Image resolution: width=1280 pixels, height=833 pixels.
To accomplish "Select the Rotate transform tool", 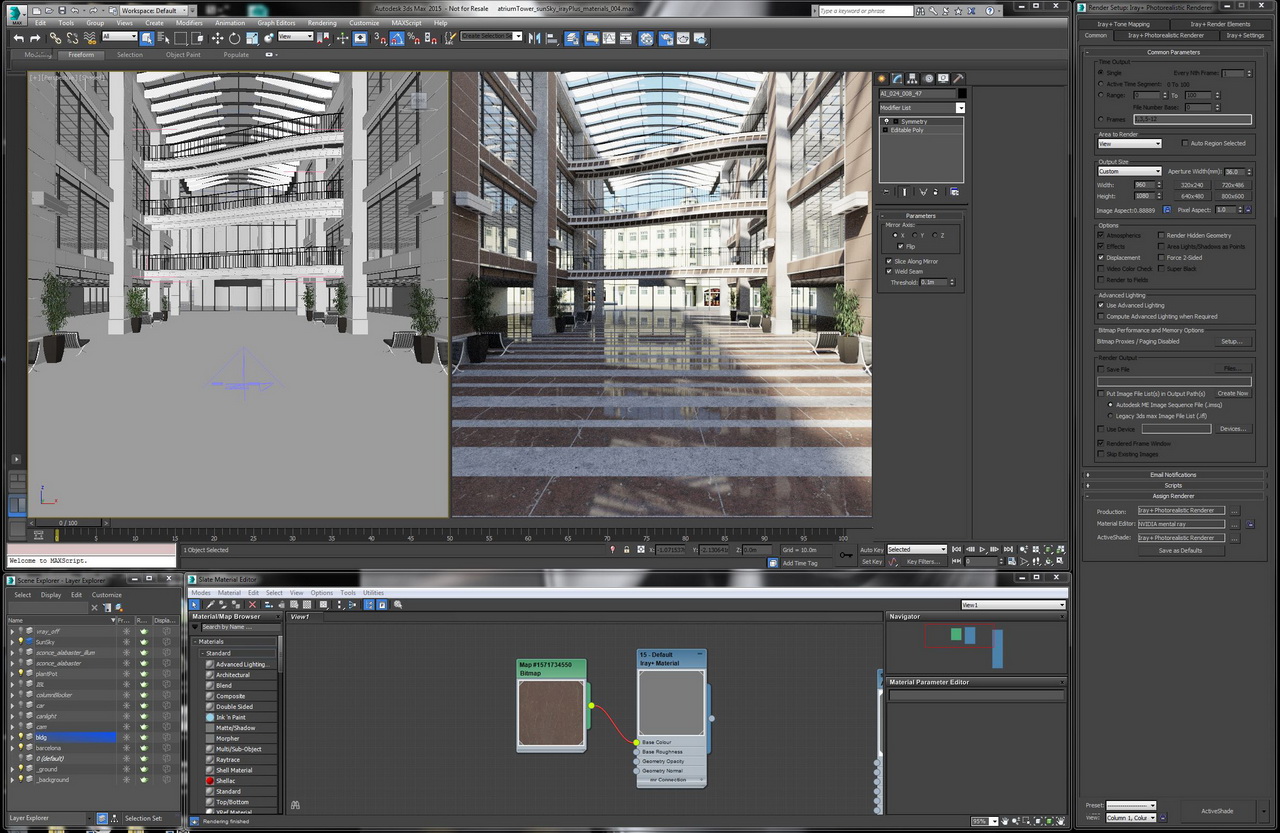I will coord(234,38).
